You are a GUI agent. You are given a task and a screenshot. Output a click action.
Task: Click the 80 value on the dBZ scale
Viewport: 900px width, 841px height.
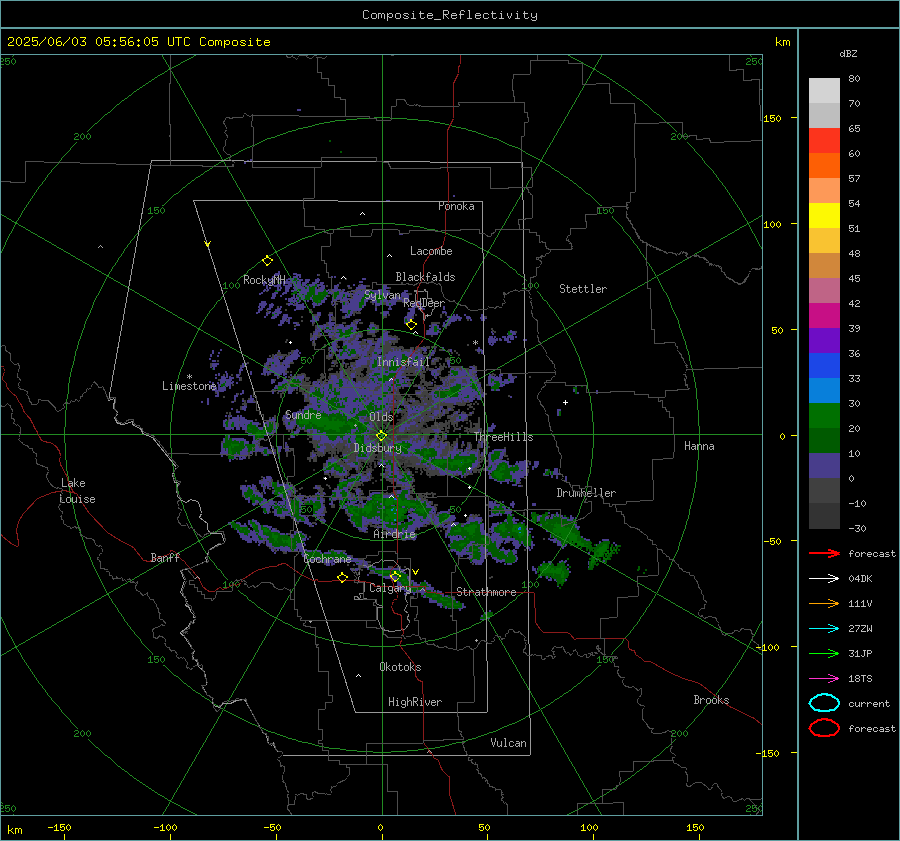click(854, 79)
